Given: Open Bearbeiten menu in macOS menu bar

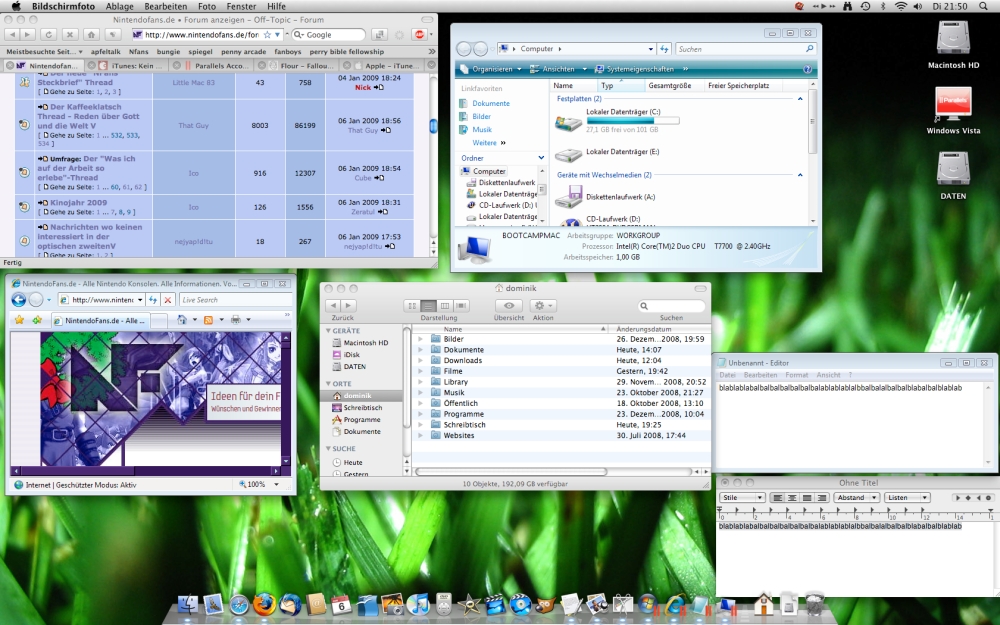Looking at the screenshot, I should tap(165, 6).
